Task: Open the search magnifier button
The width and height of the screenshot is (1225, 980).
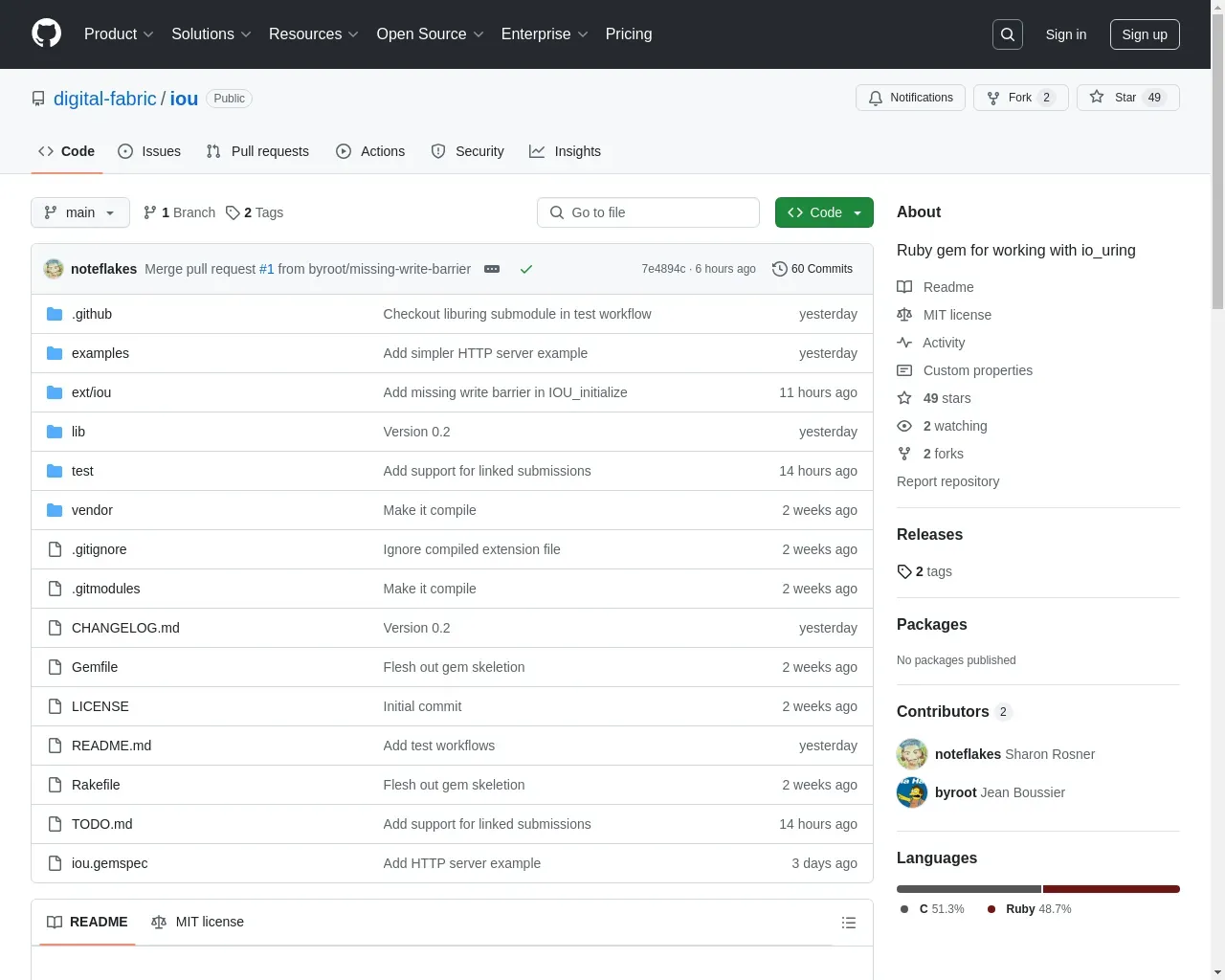Action: 1008,34
